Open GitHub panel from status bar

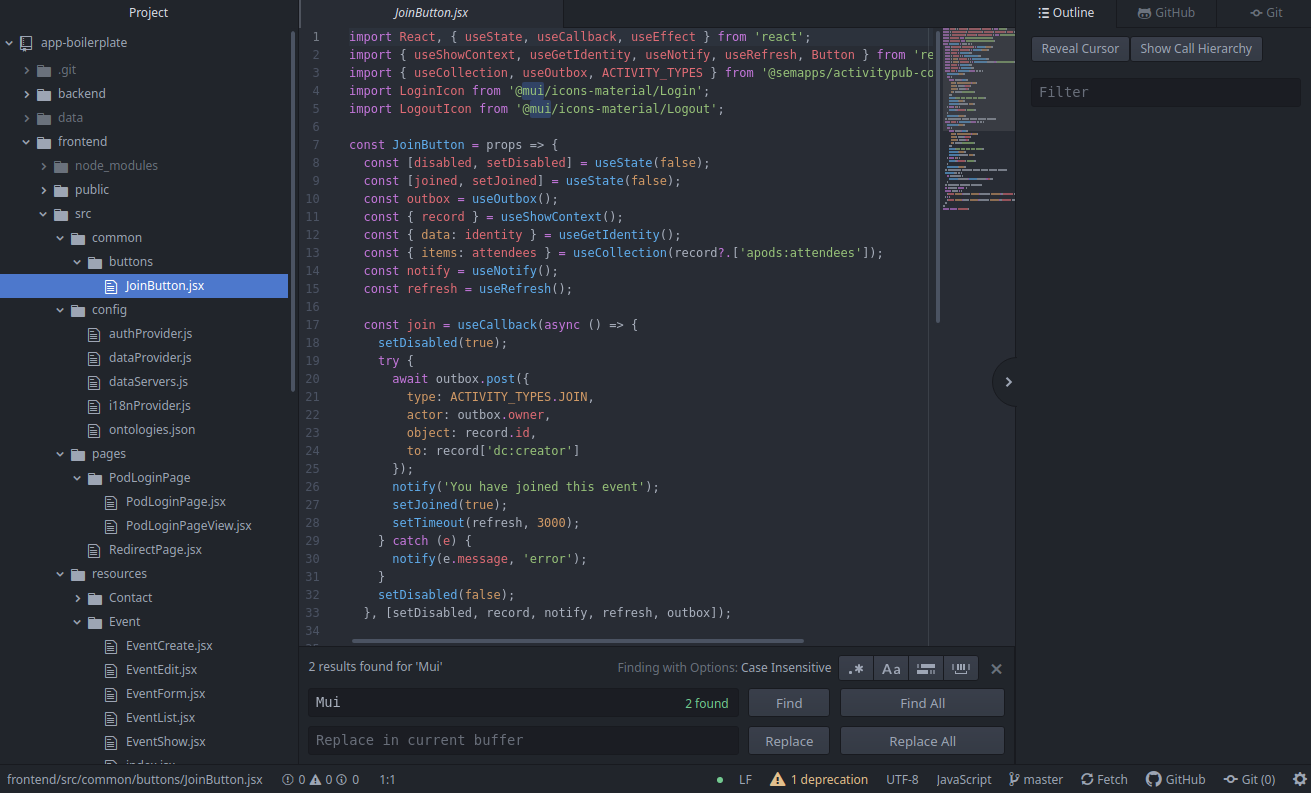point(1175,780)
